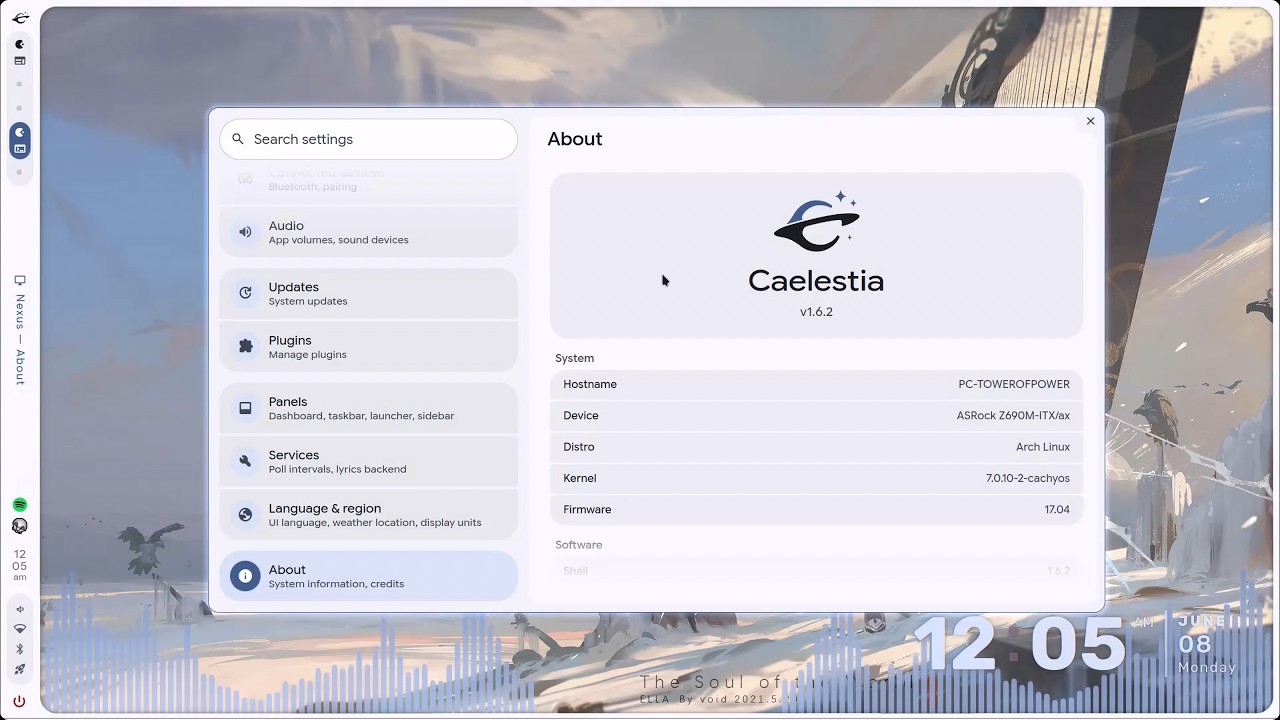Click the search magnifier icon
Screen dimensions: 1280x720
(x=238, y=139)
